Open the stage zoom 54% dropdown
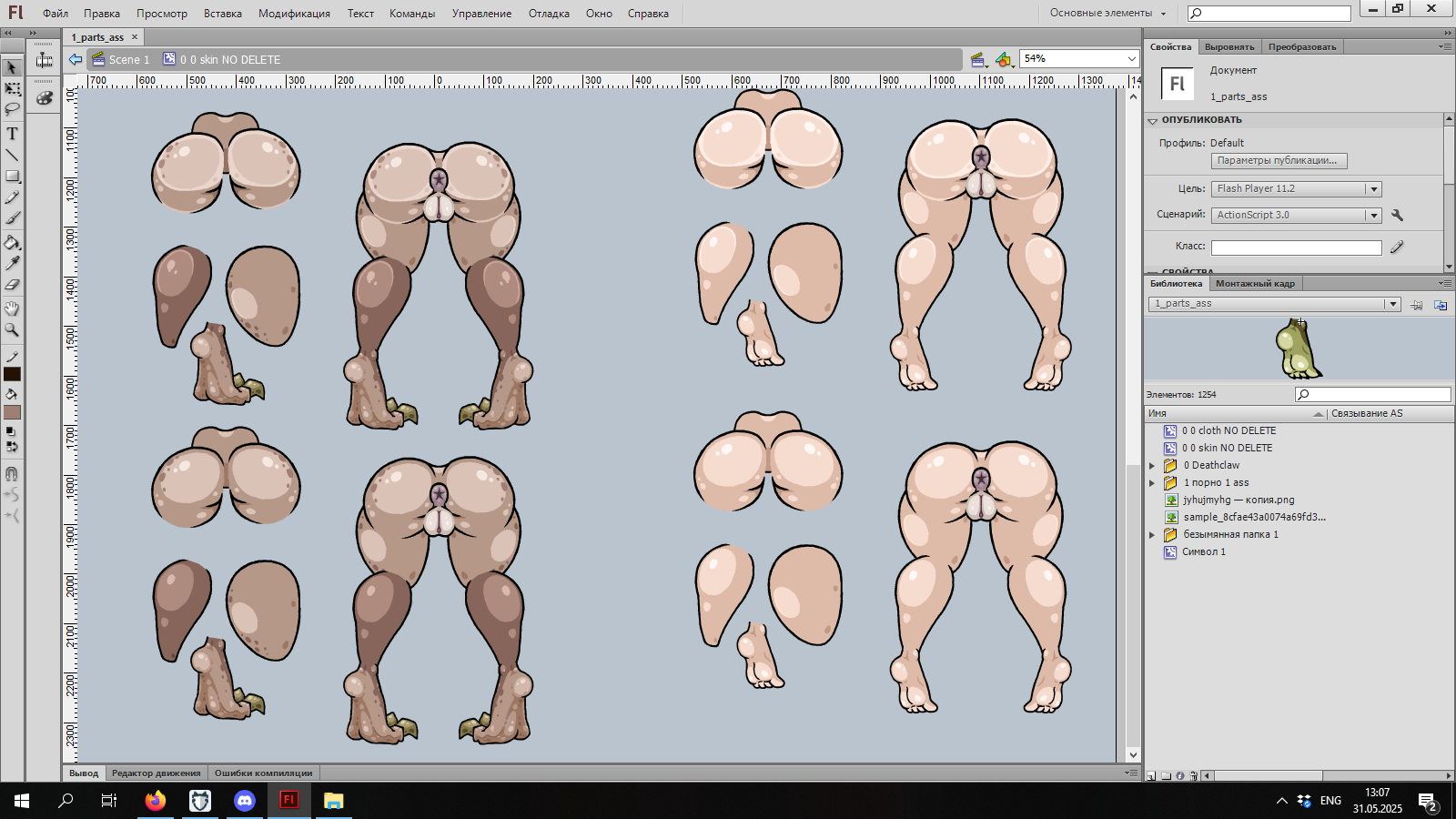1456x819 pixels. click(1131, 59)
